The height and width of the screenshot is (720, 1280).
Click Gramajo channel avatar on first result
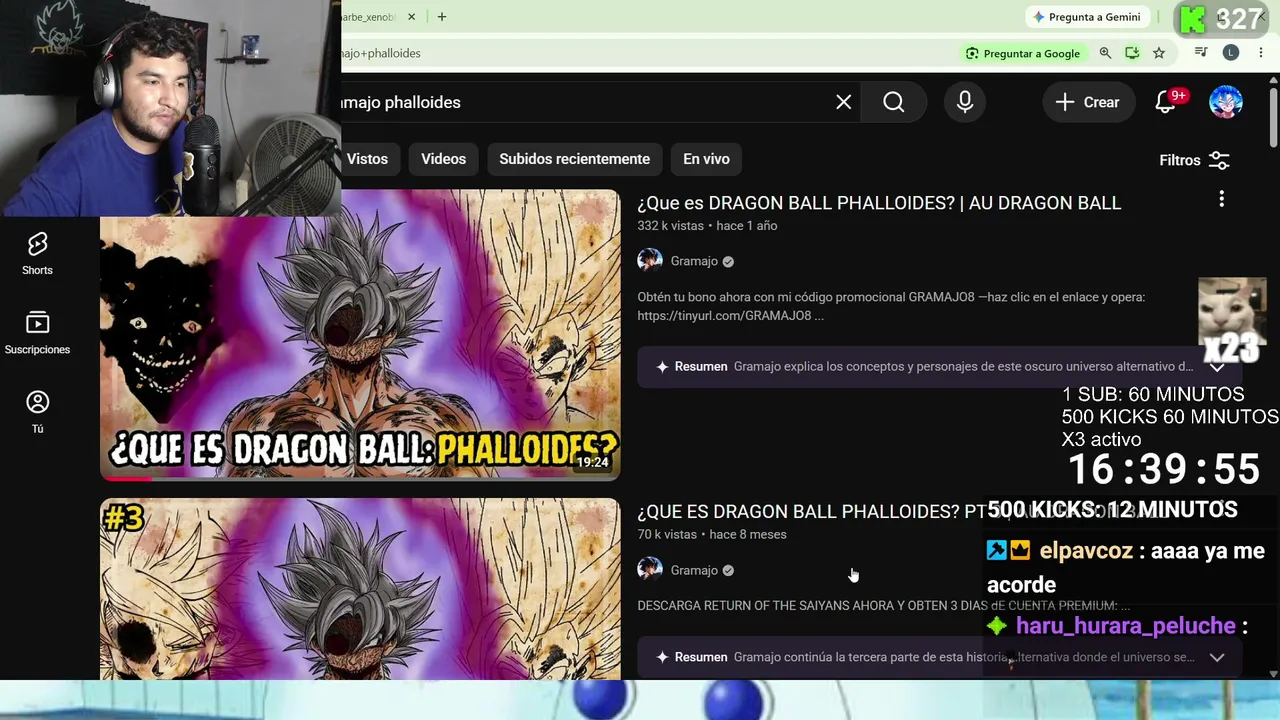click(650, 261)
